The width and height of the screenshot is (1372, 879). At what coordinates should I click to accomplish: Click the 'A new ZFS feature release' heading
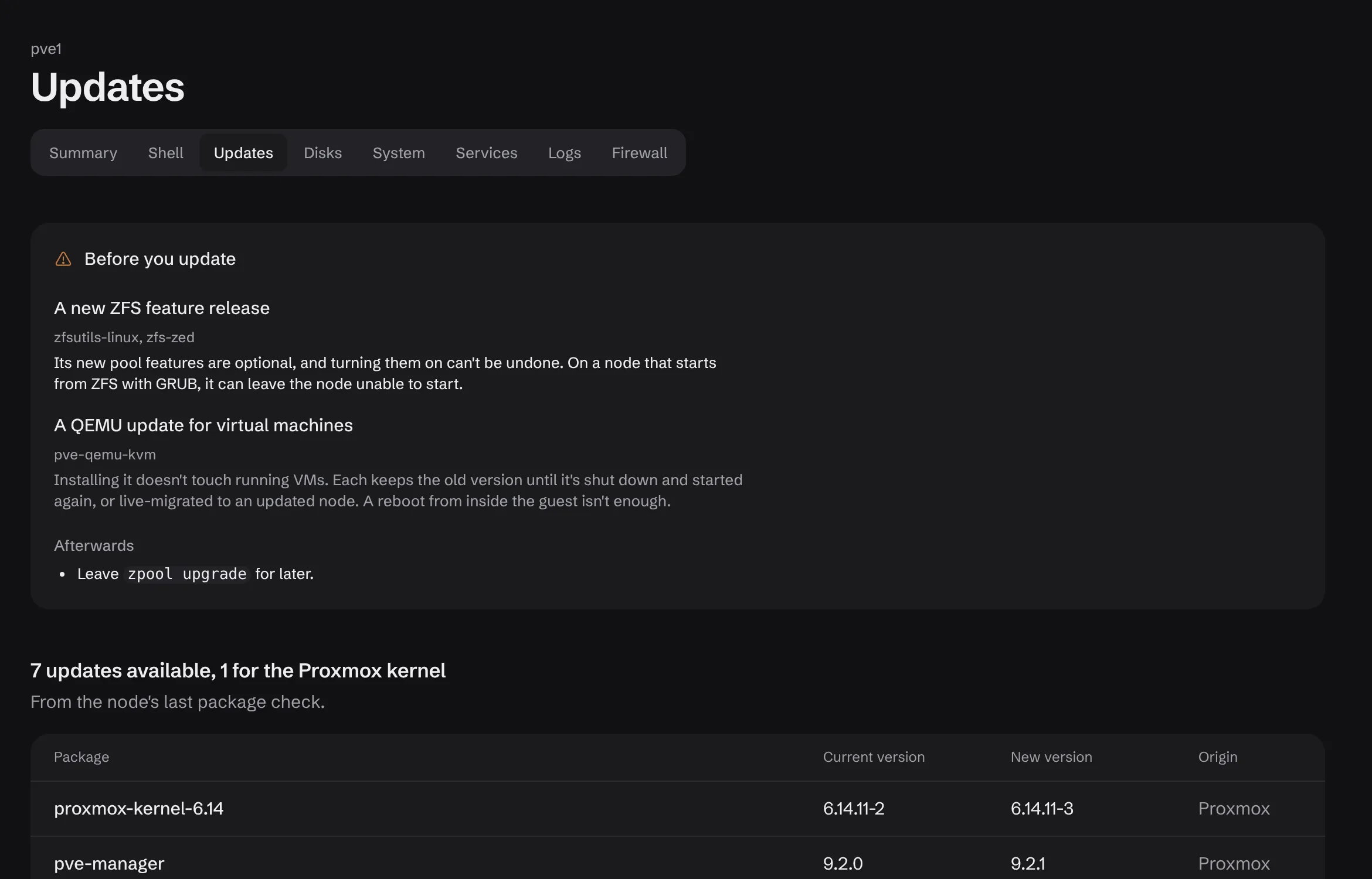[x=162, y=308]
